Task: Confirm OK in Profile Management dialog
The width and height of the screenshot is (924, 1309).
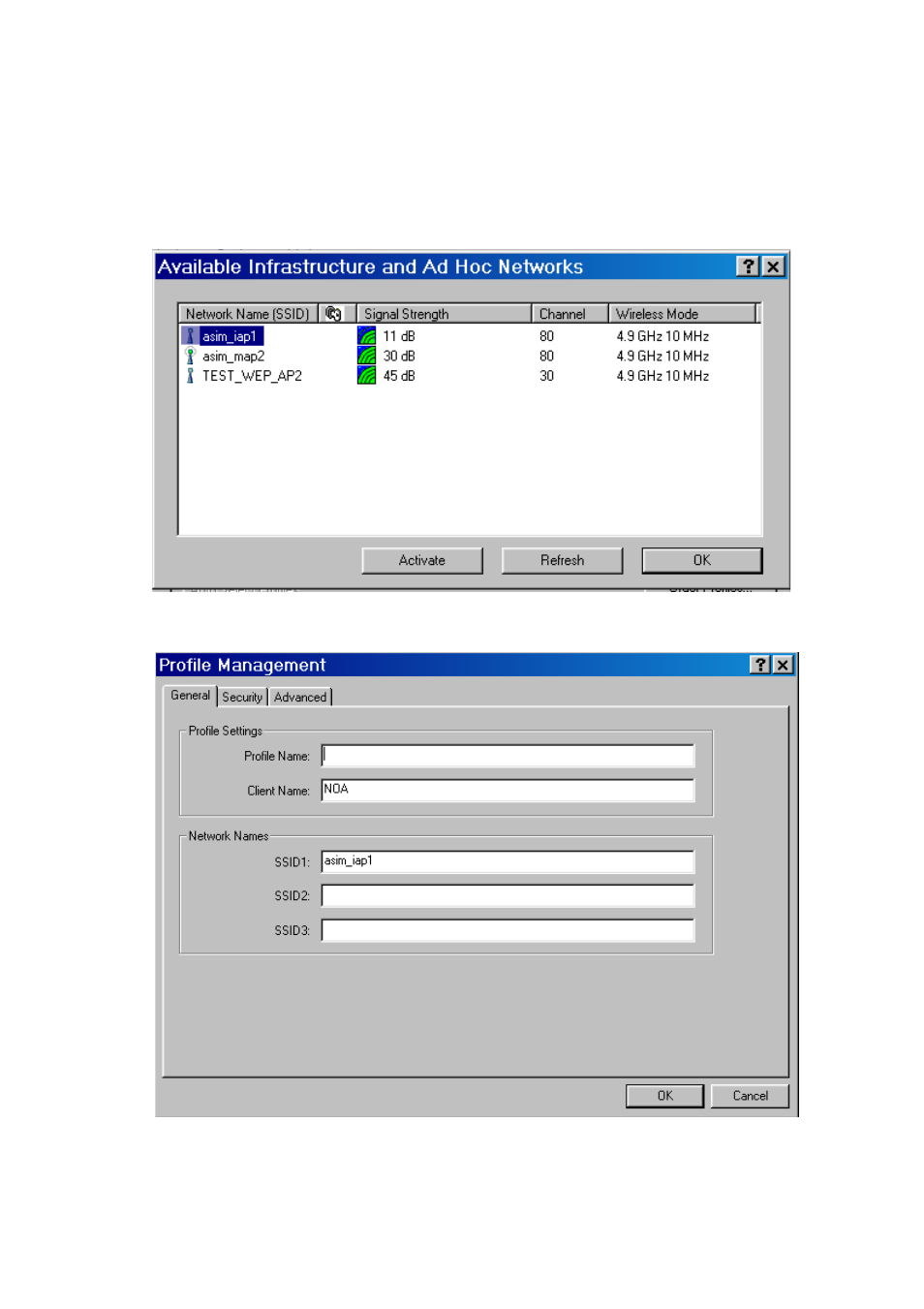Action: [x=664, y=1096]
